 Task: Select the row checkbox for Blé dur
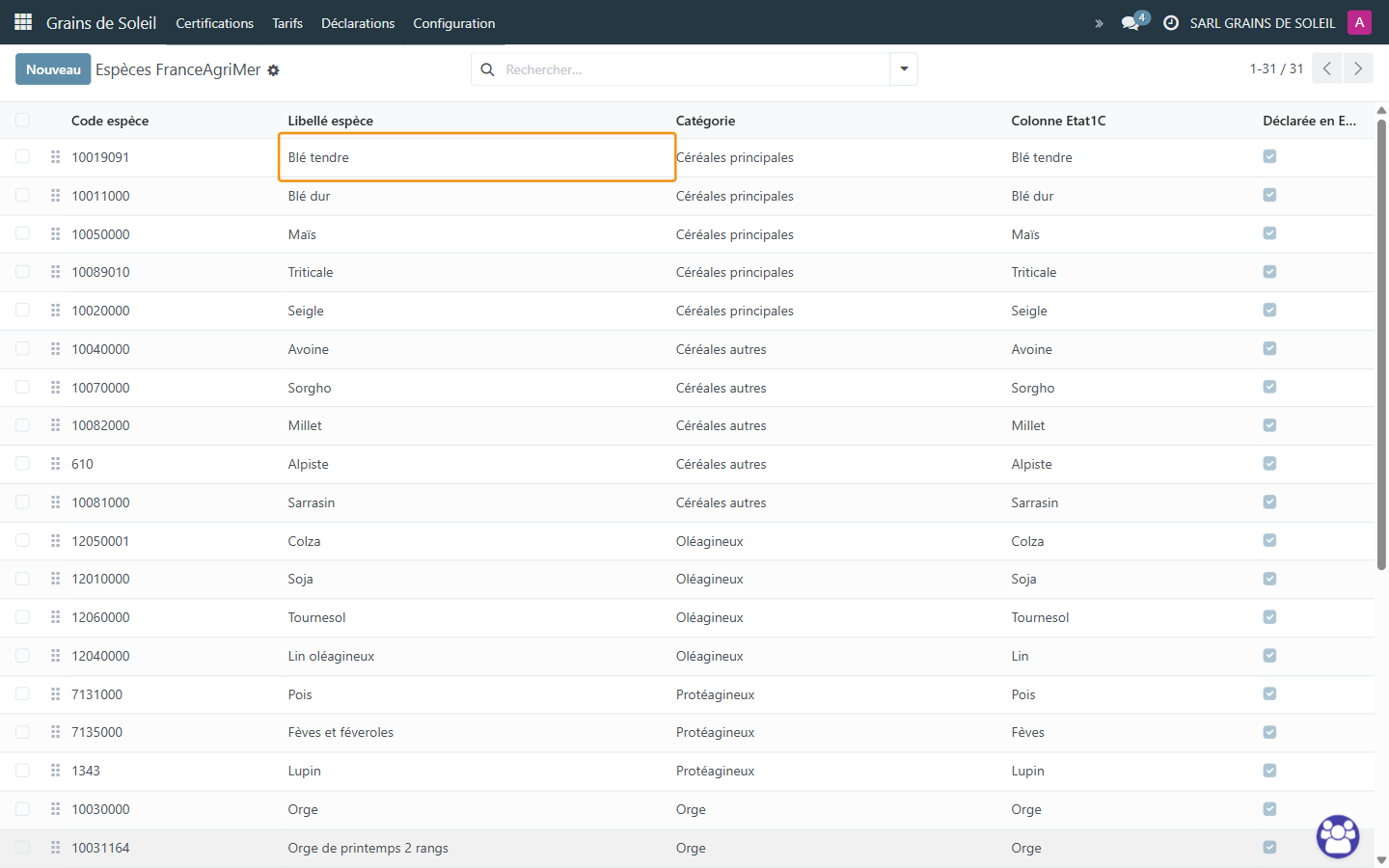point(22,196)
